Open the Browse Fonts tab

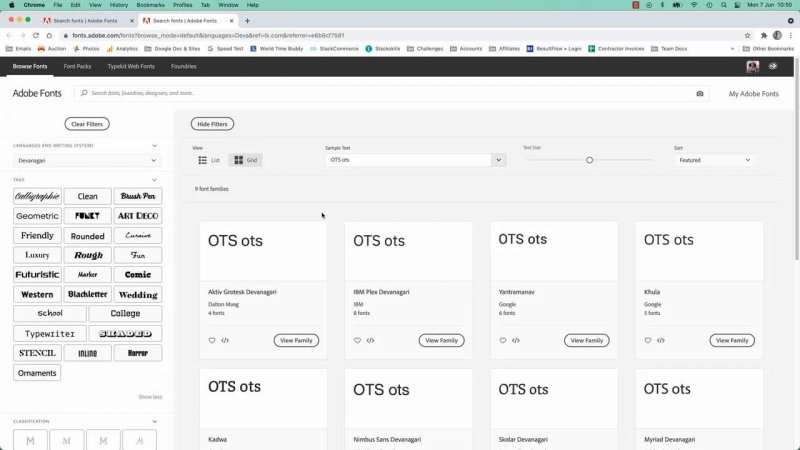[30, 66]
